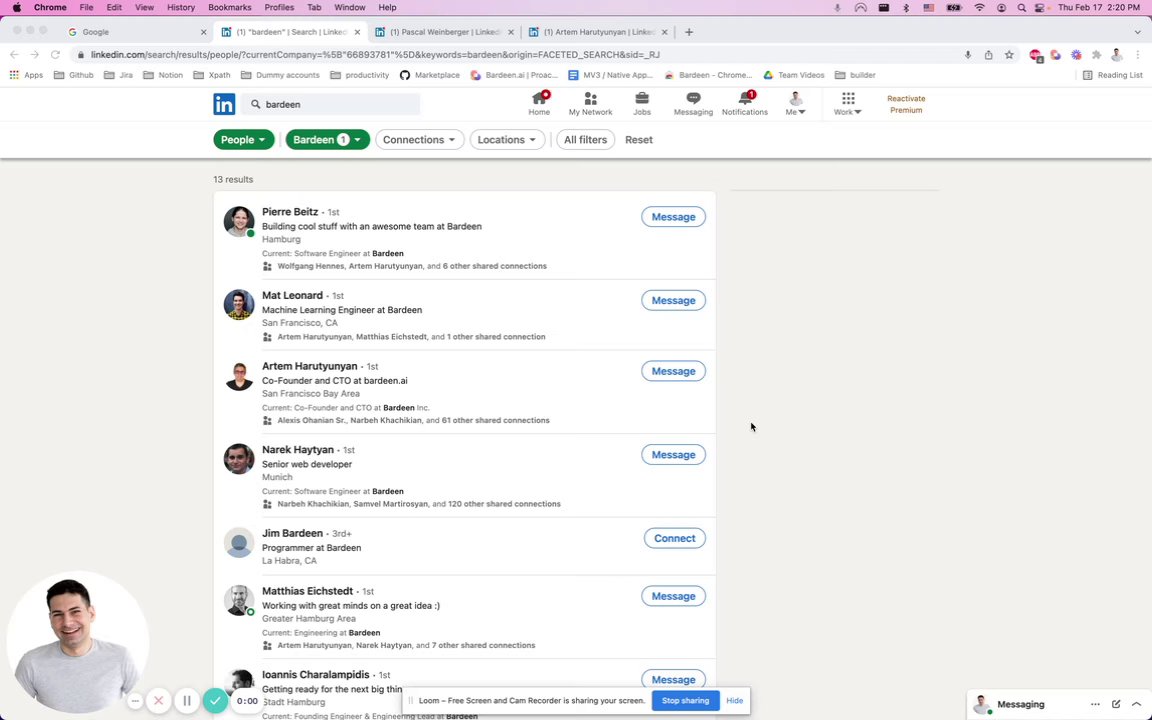Message Pierre Beitz
This screenshot has width=1152, height=720.
(673, 217)
